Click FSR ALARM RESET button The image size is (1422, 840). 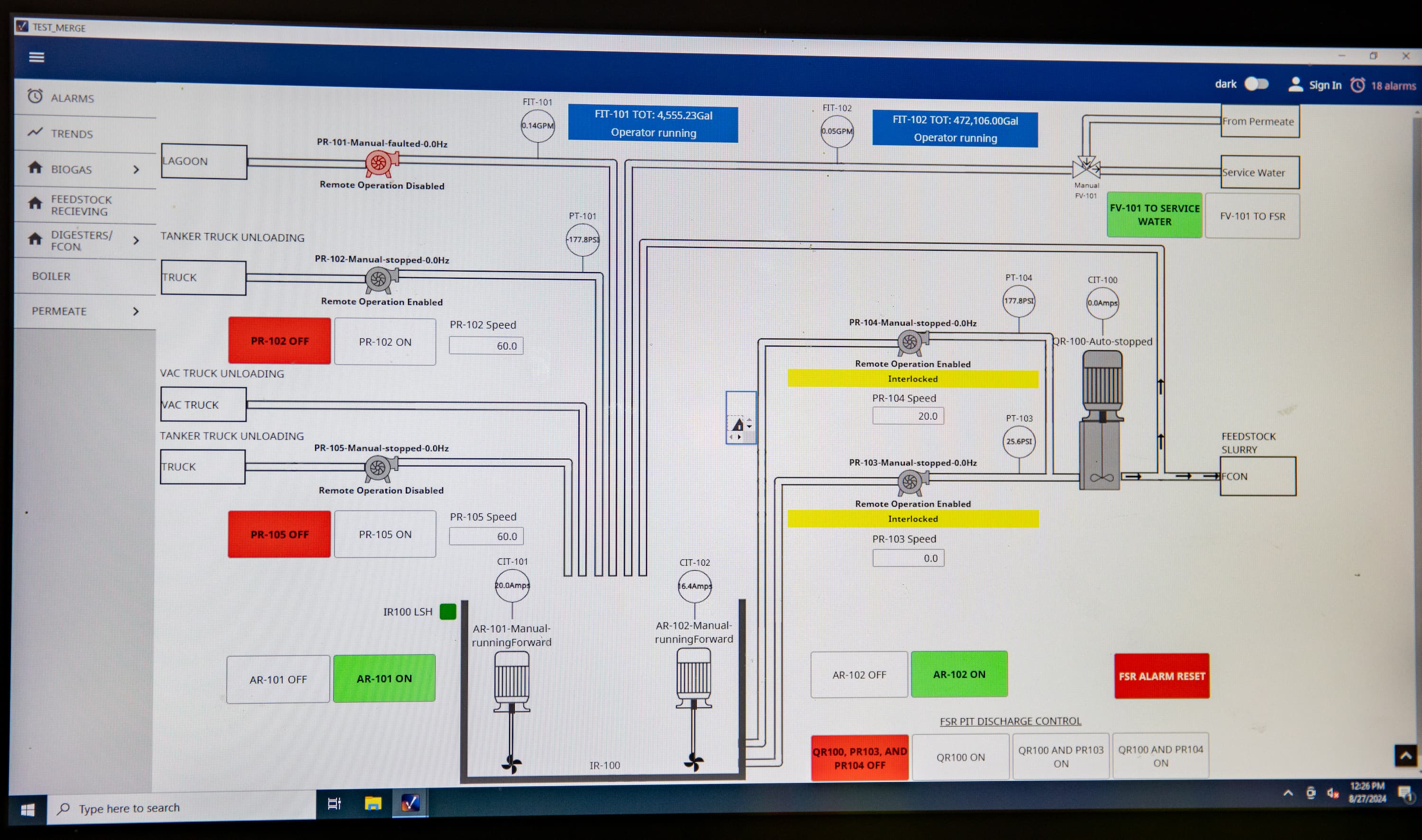pos(1162,676)
